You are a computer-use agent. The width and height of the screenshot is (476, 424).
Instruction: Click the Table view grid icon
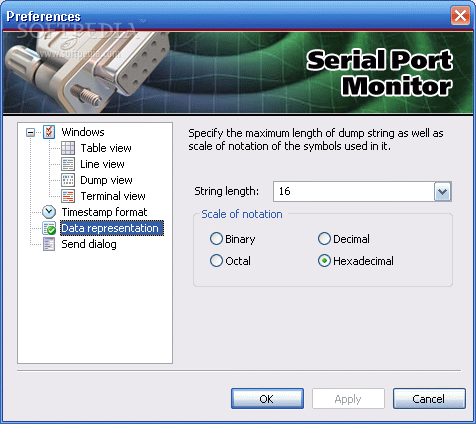click(x=68, y=148)
